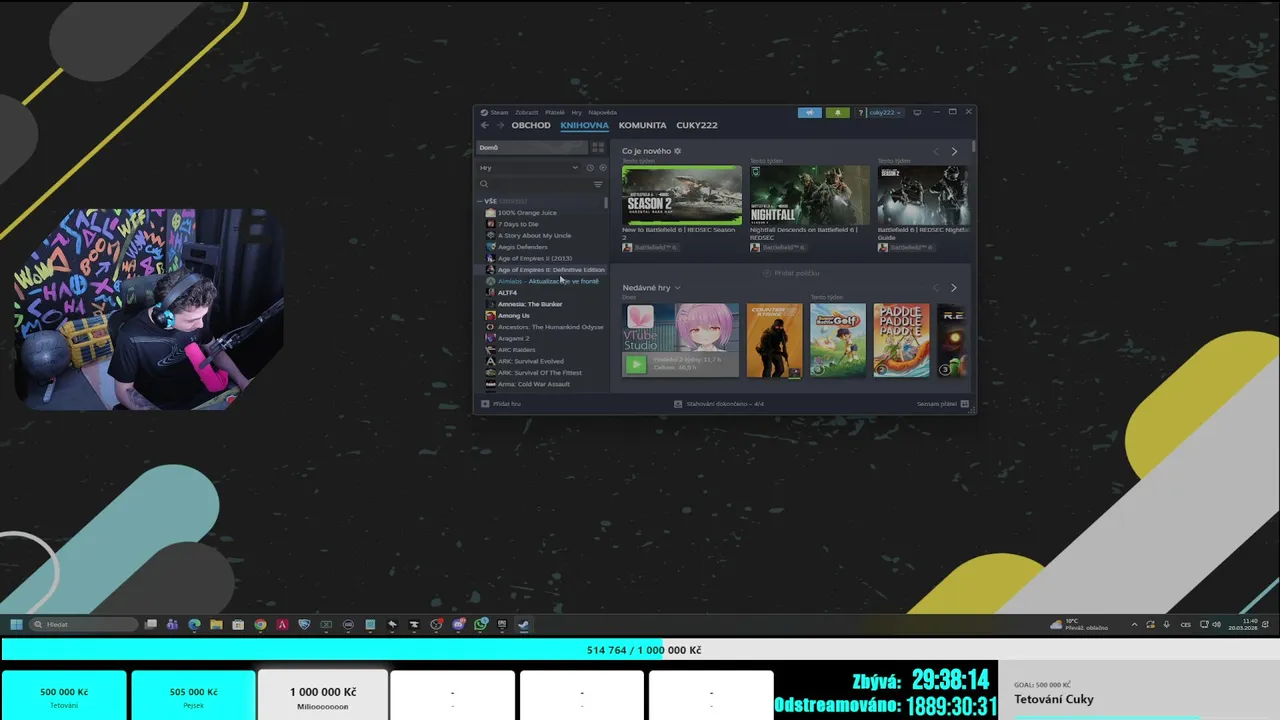The height and width of the screenshot is (720, 1280).
Task: Open the Steam help question mark
Action: [860, 113]
